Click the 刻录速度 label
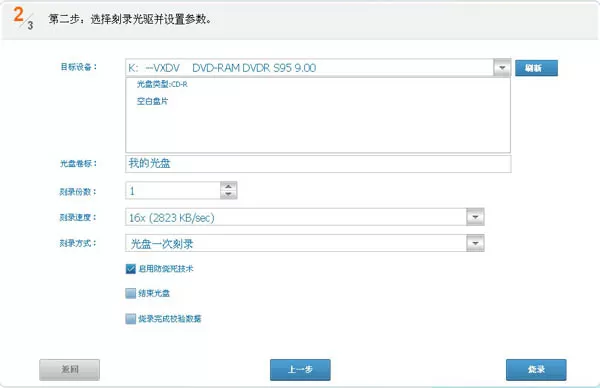The width and height of the screenshot is (600, 388). pyautogui.click(x=78, y=217)
